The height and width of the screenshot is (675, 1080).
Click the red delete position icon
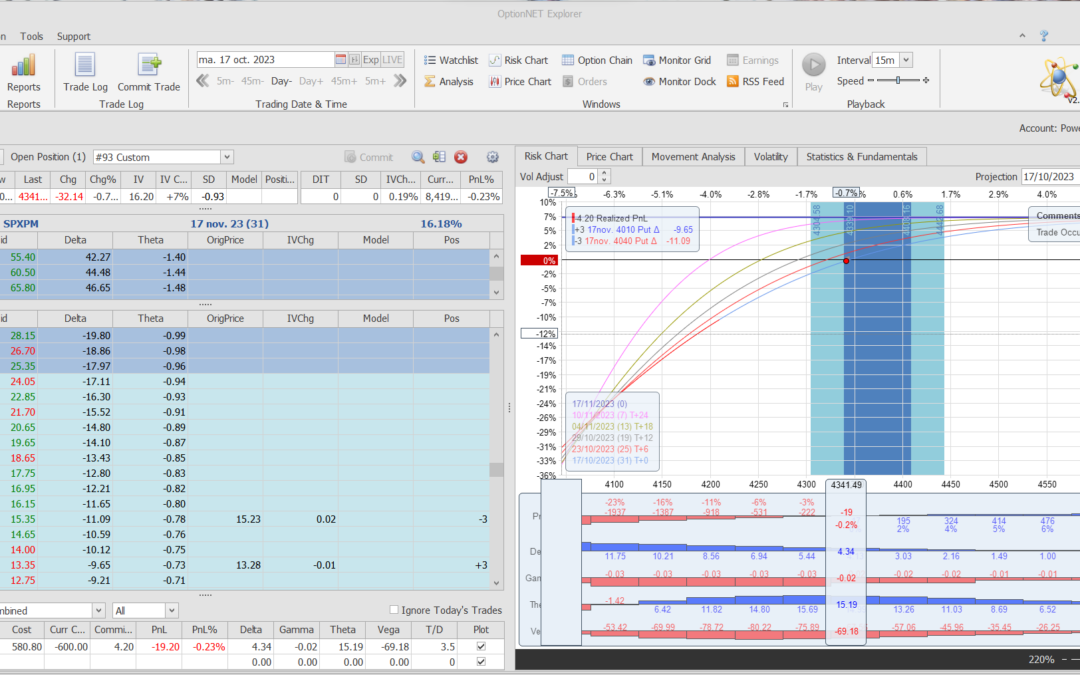(x=461, y=157)
